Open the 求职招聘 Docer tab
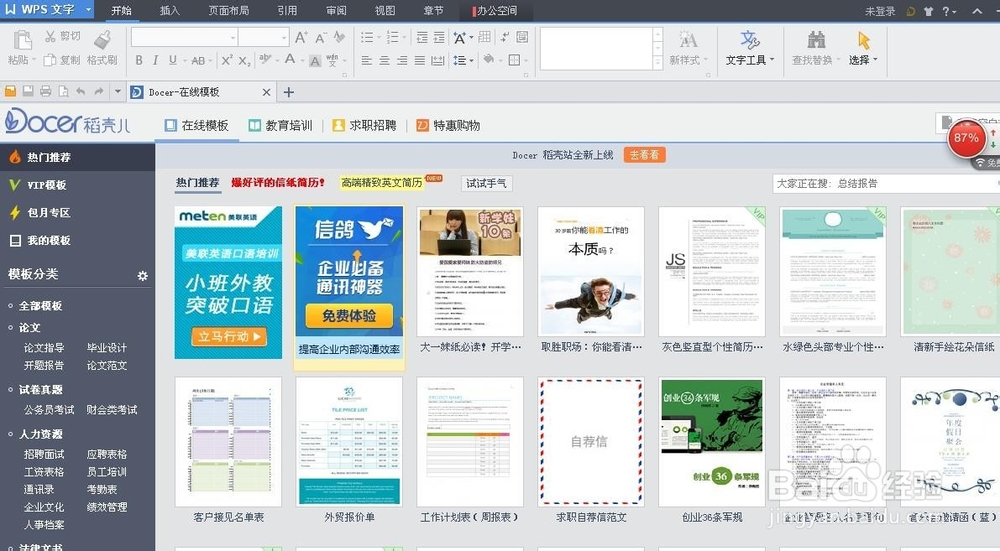 tap(365, 125)
